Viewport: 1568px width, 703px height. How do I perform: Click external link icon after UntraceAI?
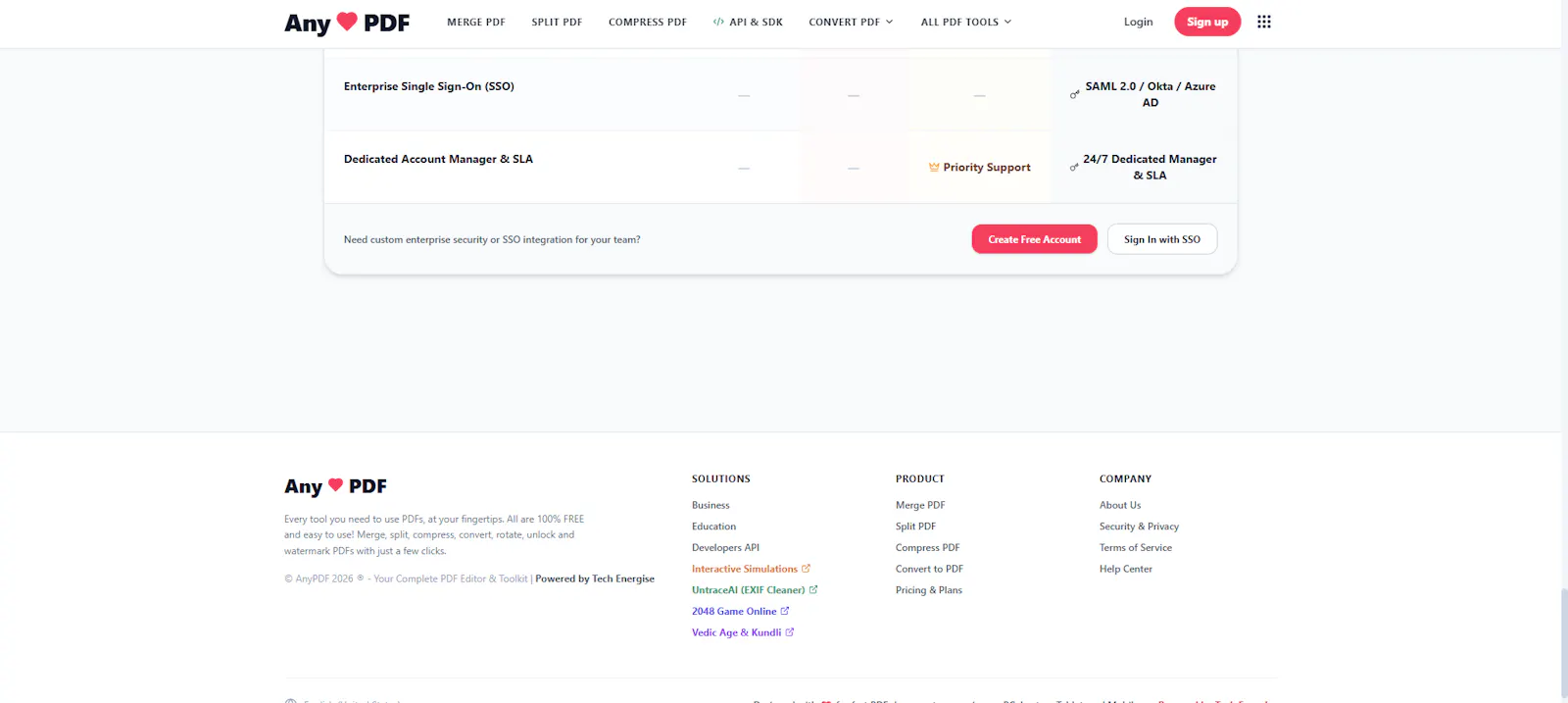(x=813, y=590)
